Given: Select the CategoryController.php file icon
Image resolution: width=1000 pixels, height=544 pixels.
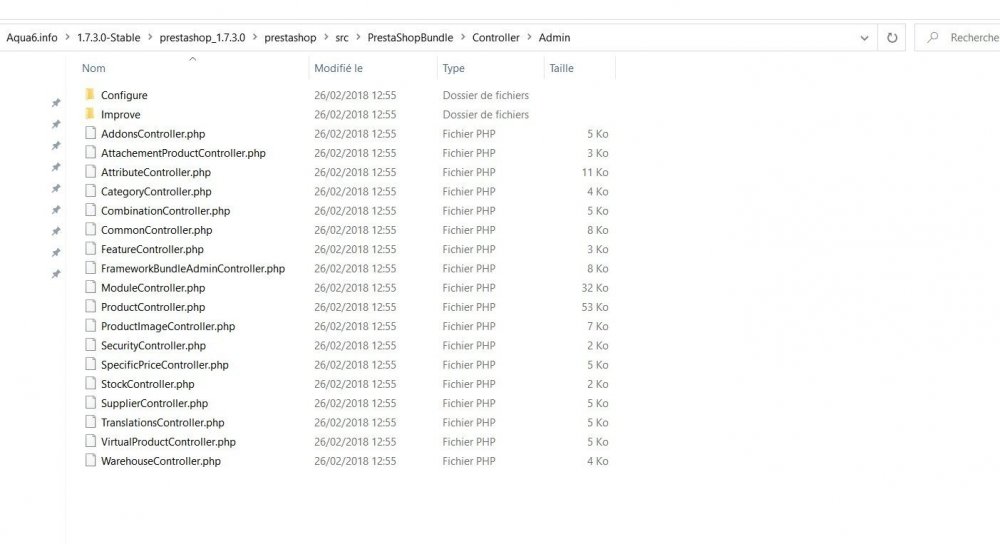Looking at the screenshot, I should tap(91, 191).
